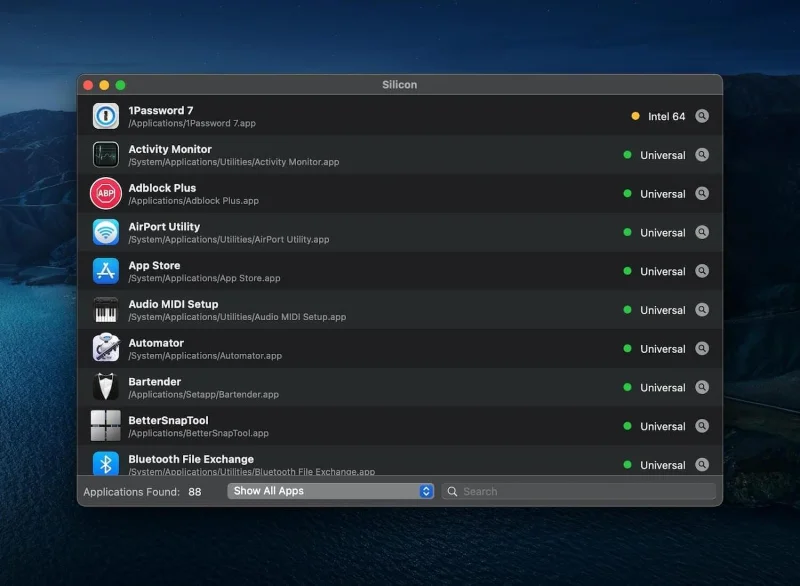Click the Audio MIDI Setup keyboard icon
This screenshot has width=800, height=586.
click(106, 310)
